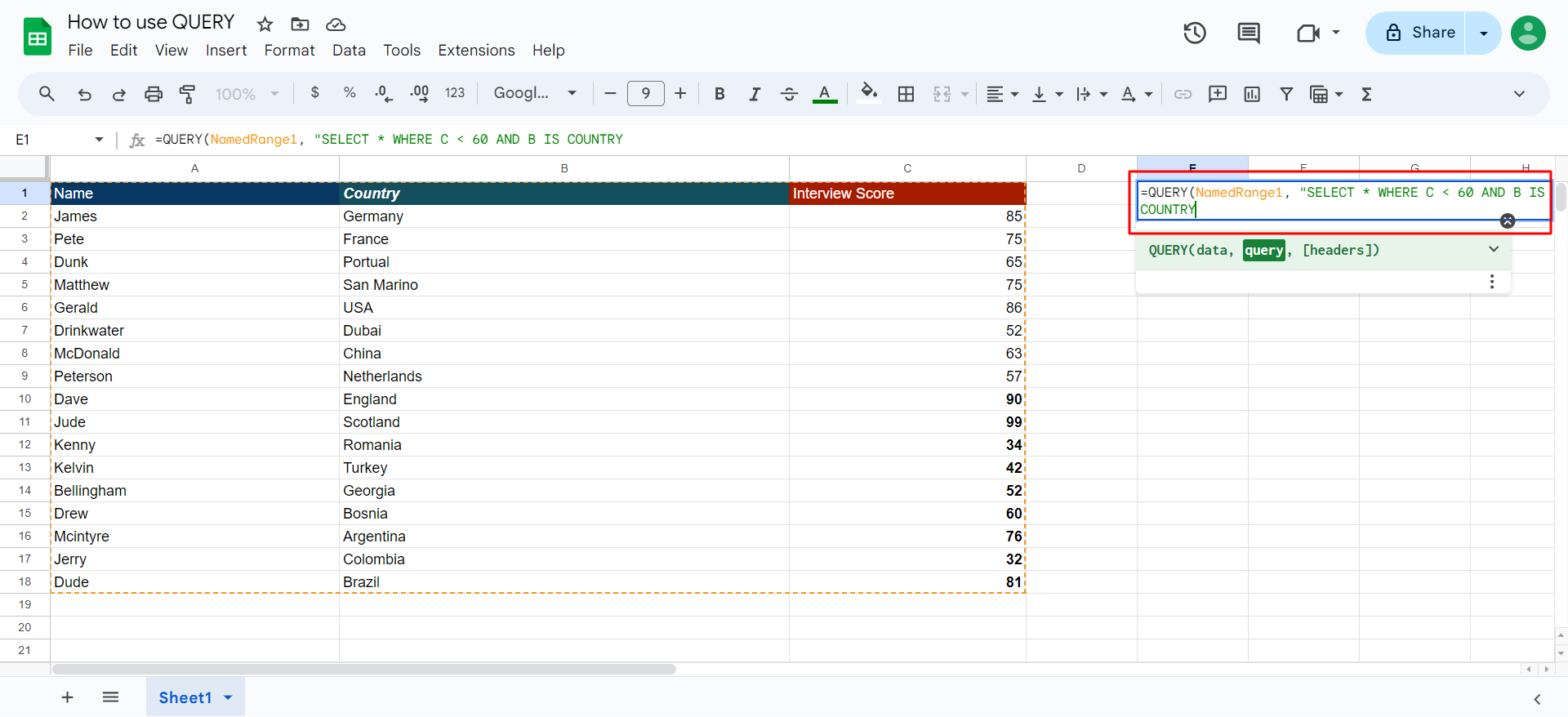The image size is (1568, 717).
Task: Format as percent
Action: pos(350,93)
